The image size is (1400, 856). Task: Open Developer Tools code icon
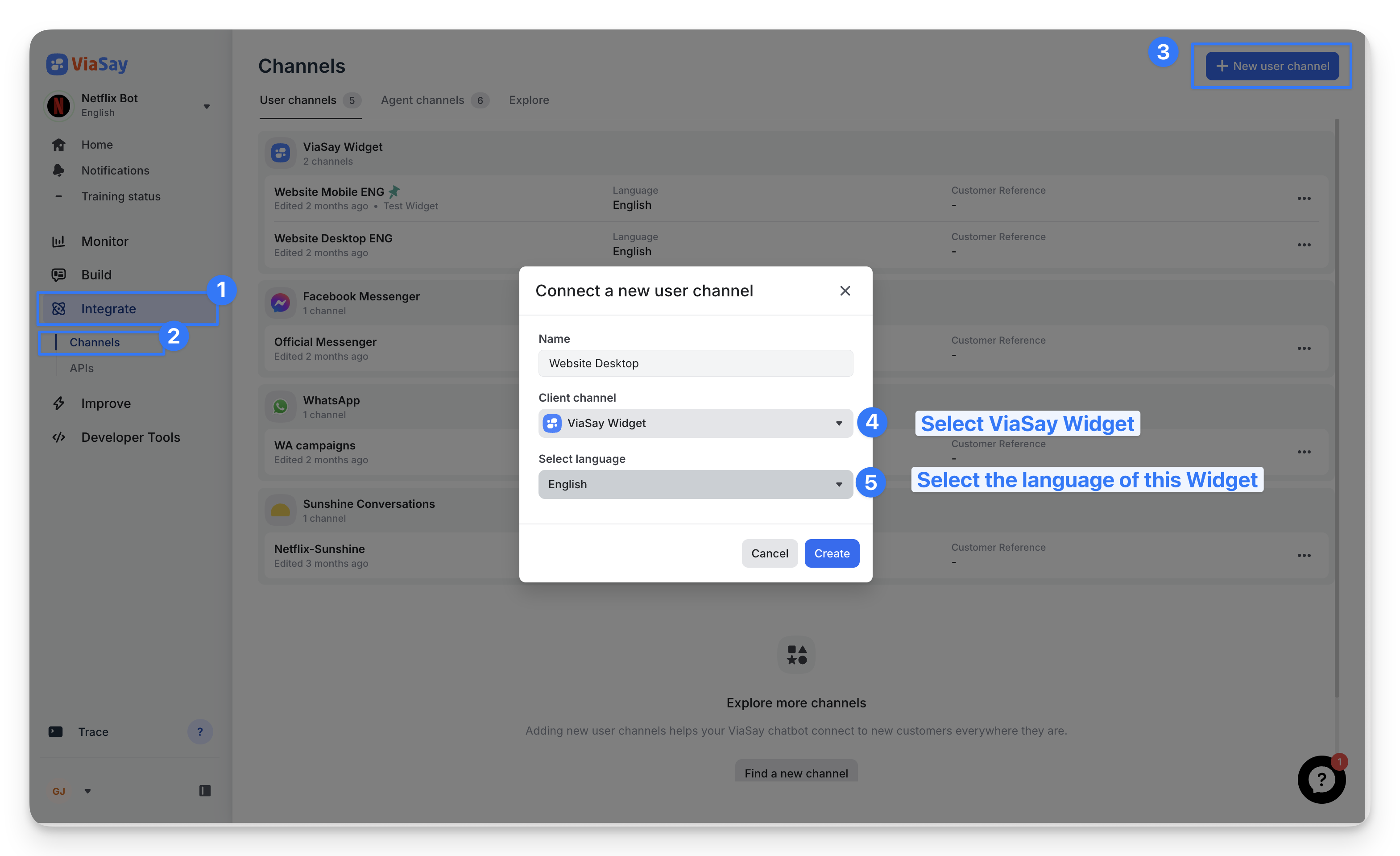coord(58,437)
